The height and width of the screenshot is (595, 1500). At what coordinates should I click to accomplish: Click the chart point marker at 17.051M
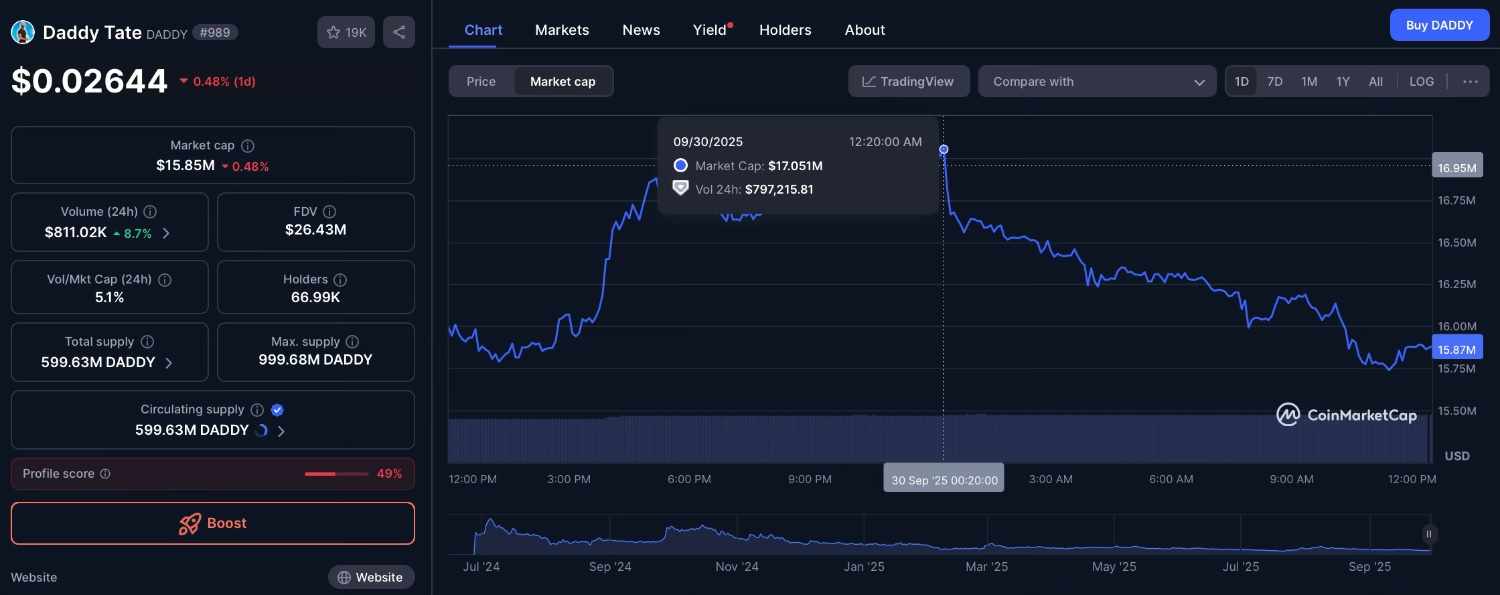point(943,150)
